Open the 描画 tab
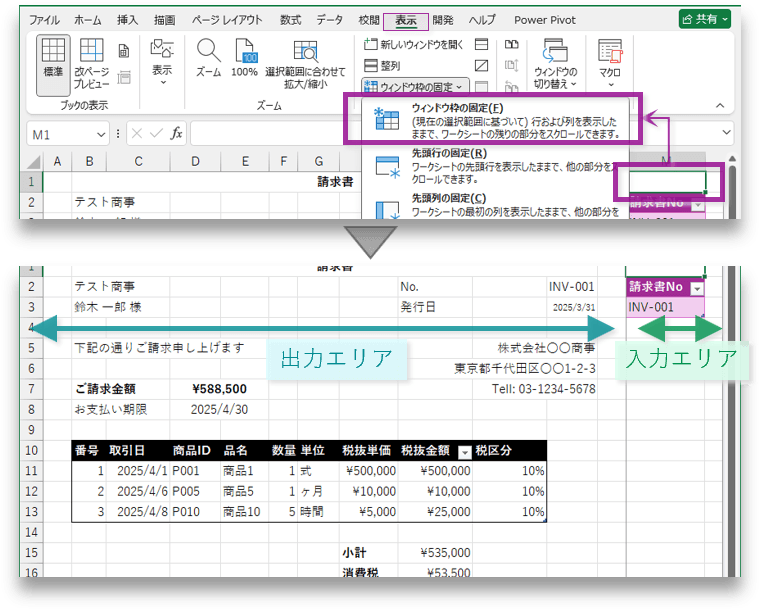Image resolution: width=761 pixels, height=610 pixels. click(x=164, y=20)
